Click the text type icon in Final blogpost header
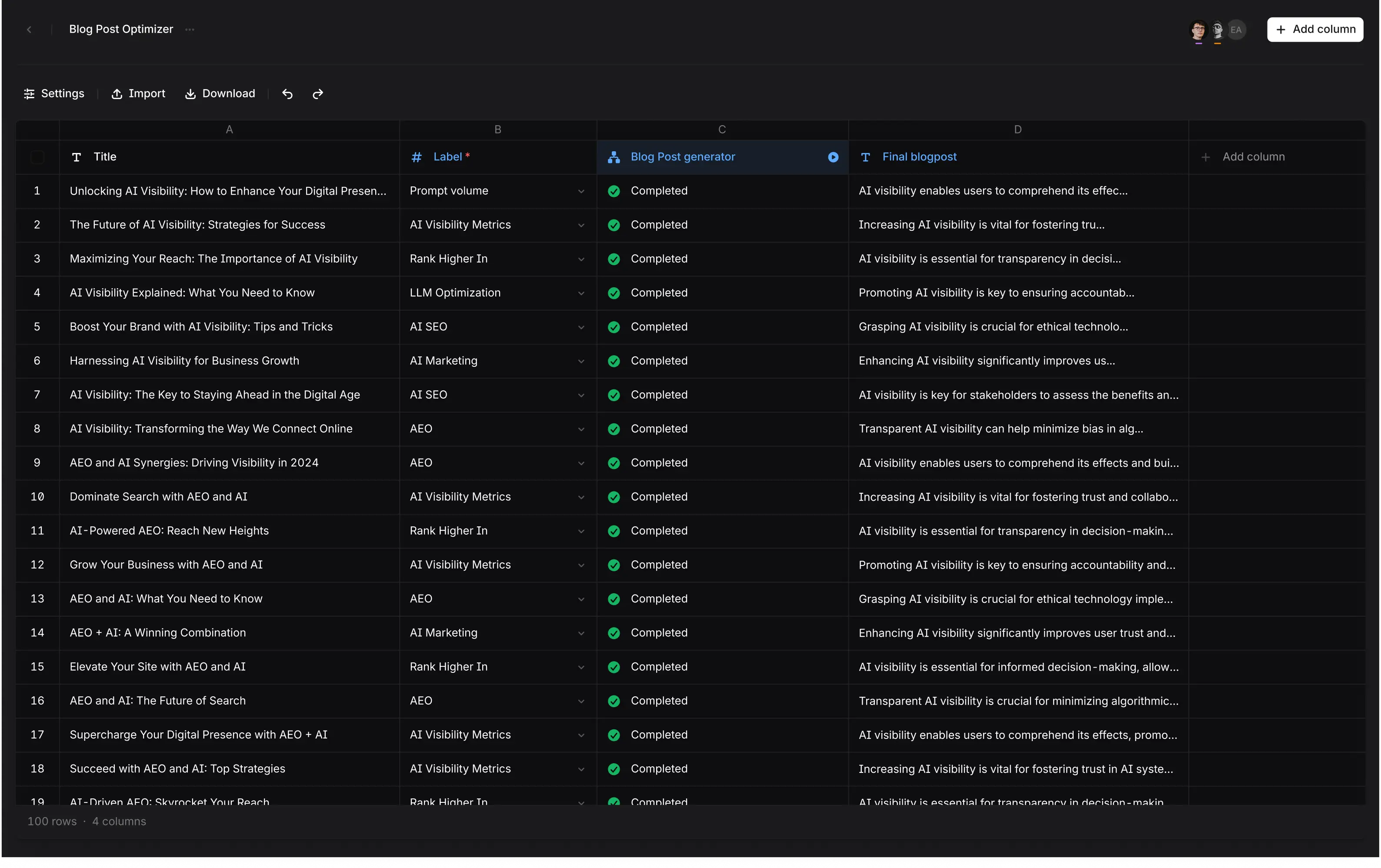The image size is (1381, 868). pos(866,157)
